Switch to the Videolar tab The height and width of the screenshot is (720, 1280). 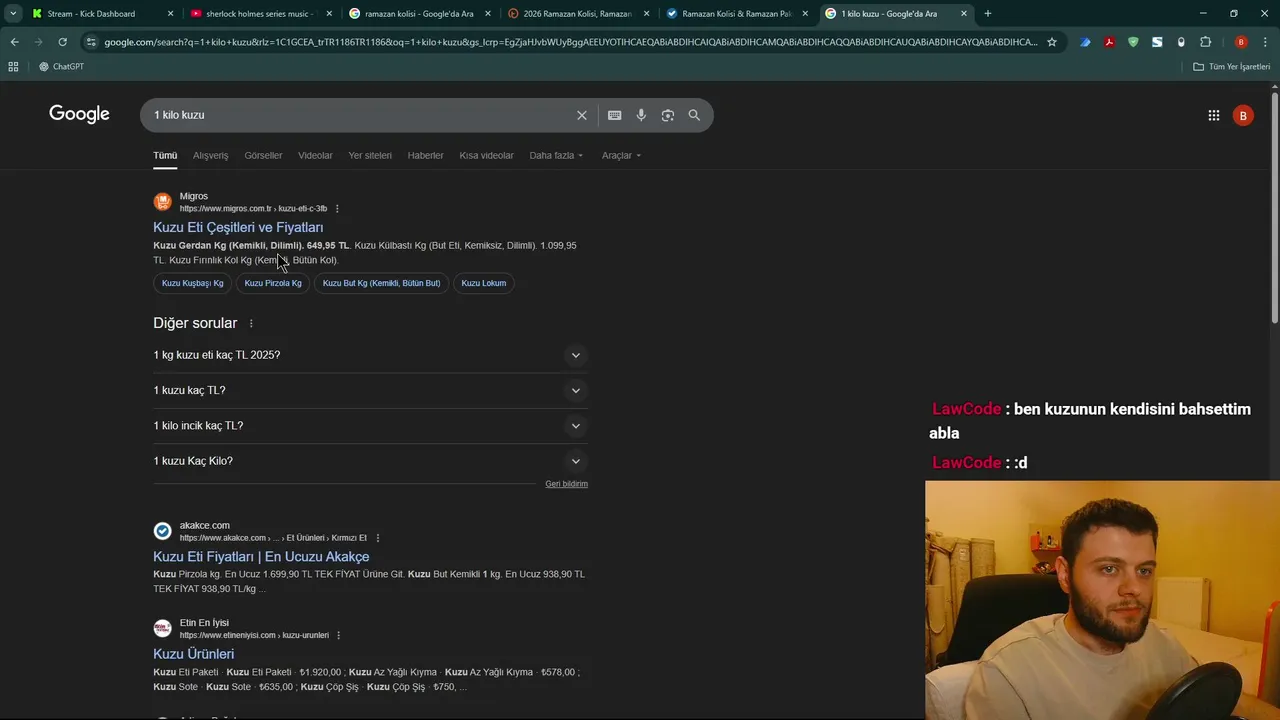tap(315, 155)
